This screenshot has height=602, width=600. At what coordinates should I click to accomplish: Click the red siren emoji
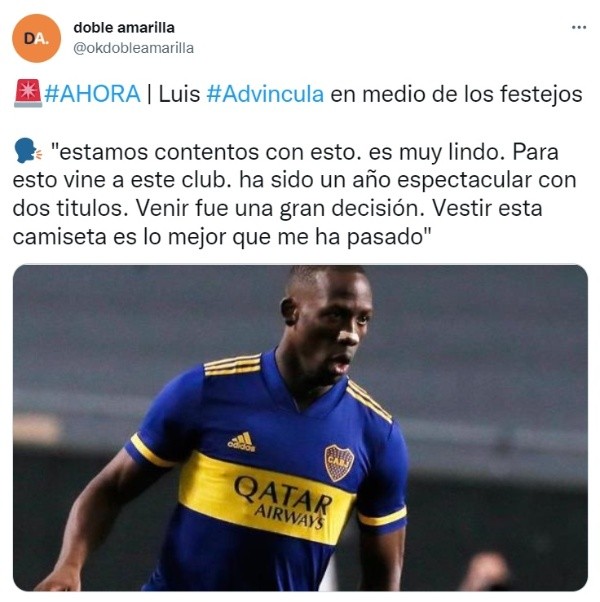point(28,93)
